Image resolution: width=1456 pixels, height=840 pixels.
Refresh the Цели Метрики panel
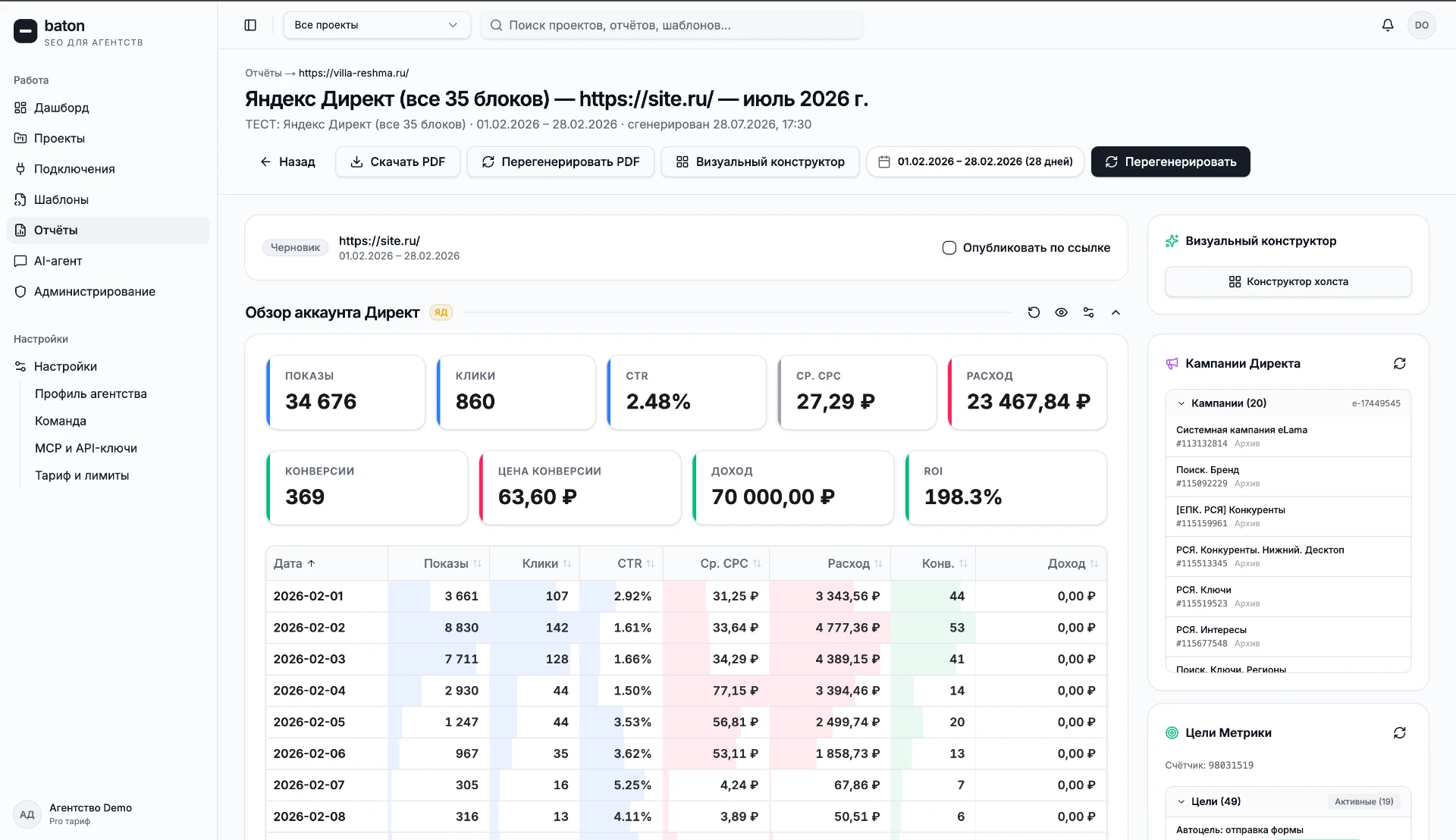[1400, 733]
